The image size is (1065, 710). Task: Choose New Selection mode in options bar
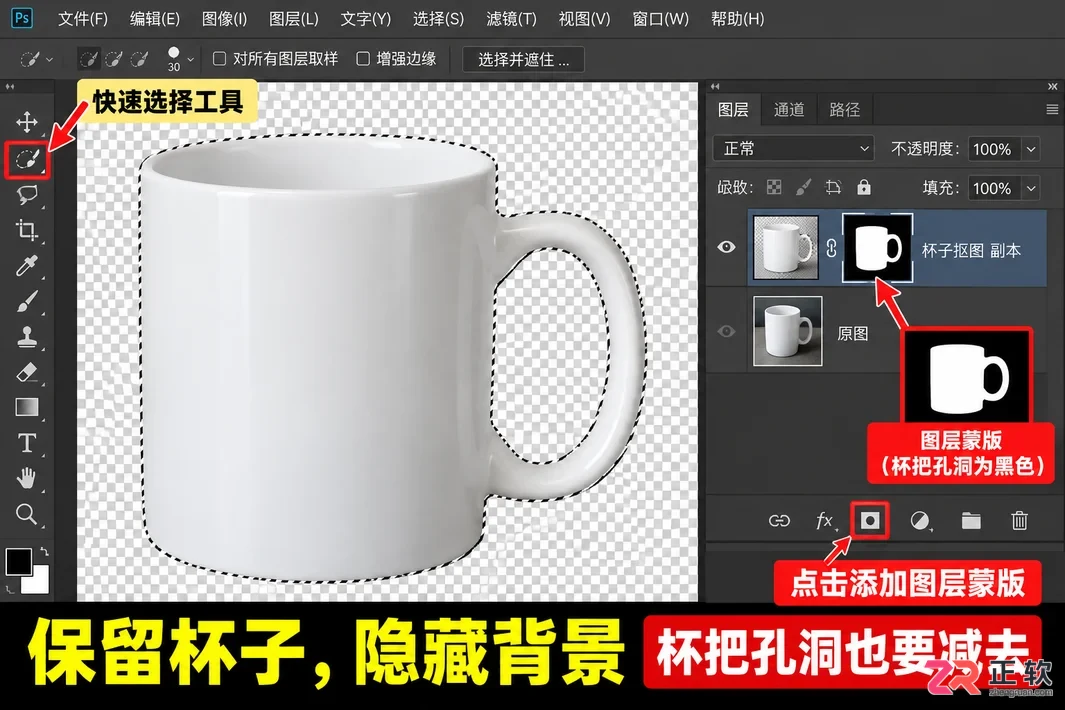[x=88, y=60]
